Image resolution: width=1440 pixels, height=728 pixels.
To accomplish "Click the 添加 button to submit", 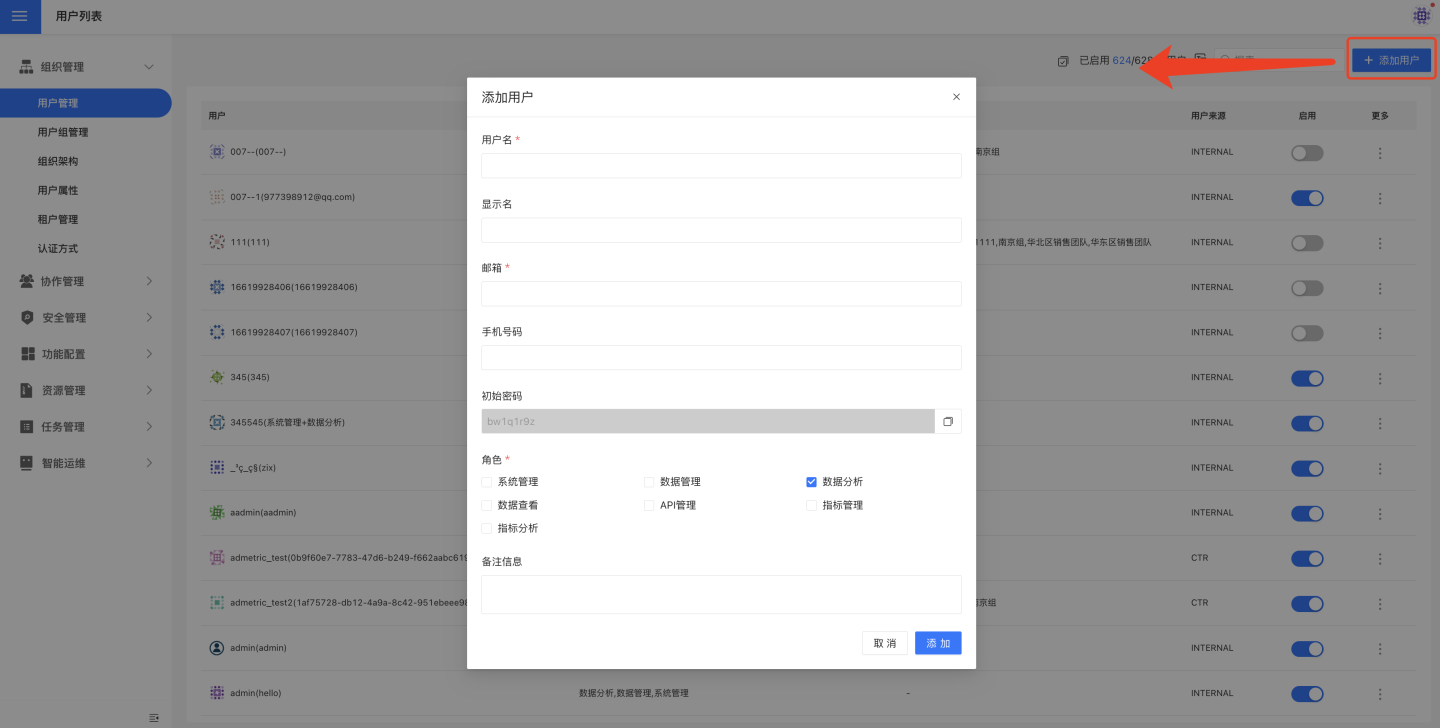I will 937,643.
